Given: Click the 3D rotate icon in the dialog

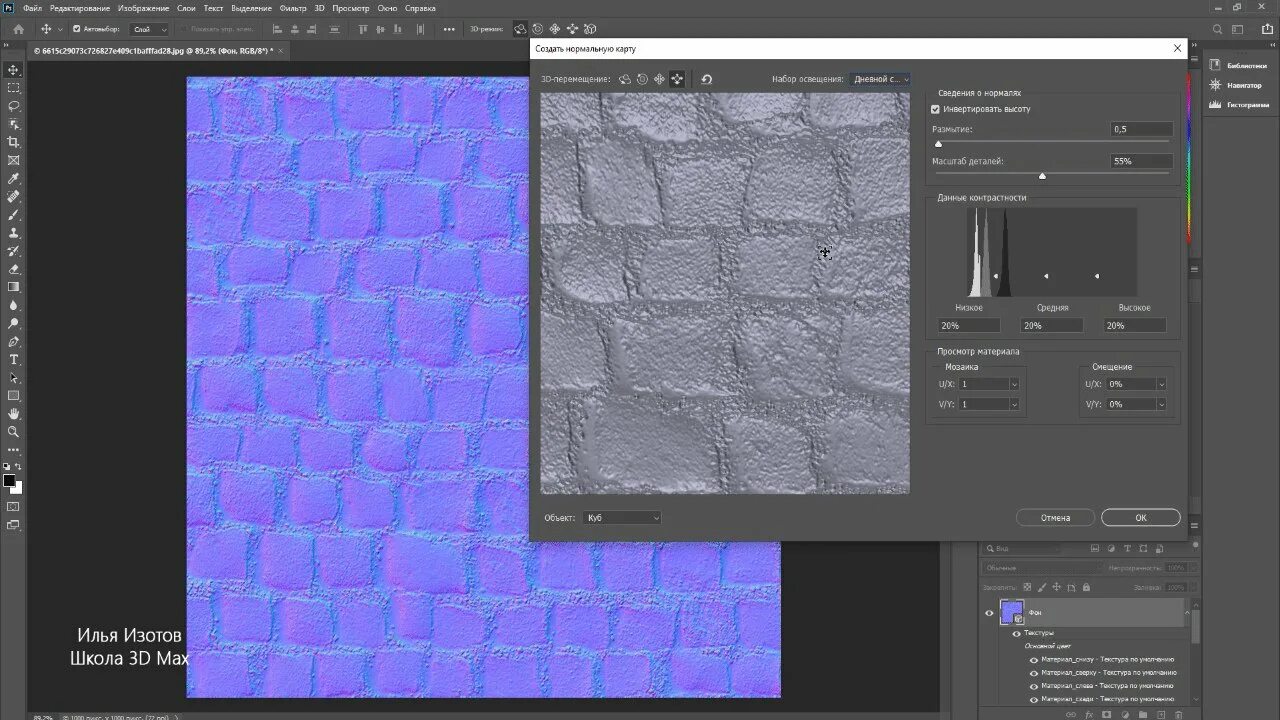Looking at the screenshot, I should click(x=625, y=79).
